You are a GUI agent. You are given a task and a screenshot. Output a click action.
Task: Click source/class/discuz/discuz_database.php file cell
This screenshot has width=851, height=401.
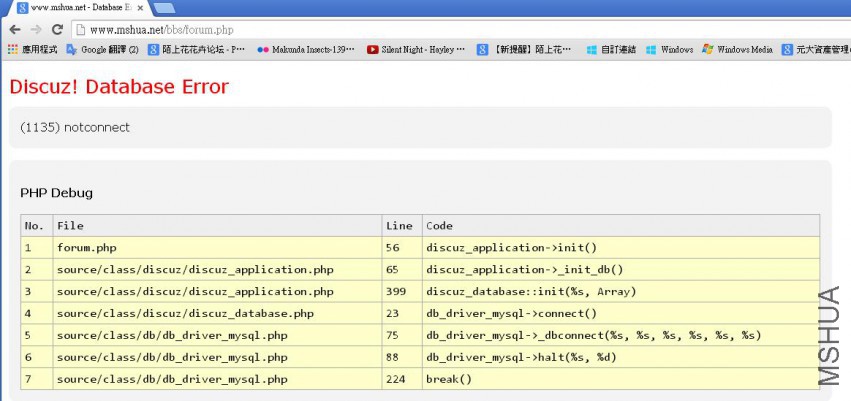pos(218,314)
